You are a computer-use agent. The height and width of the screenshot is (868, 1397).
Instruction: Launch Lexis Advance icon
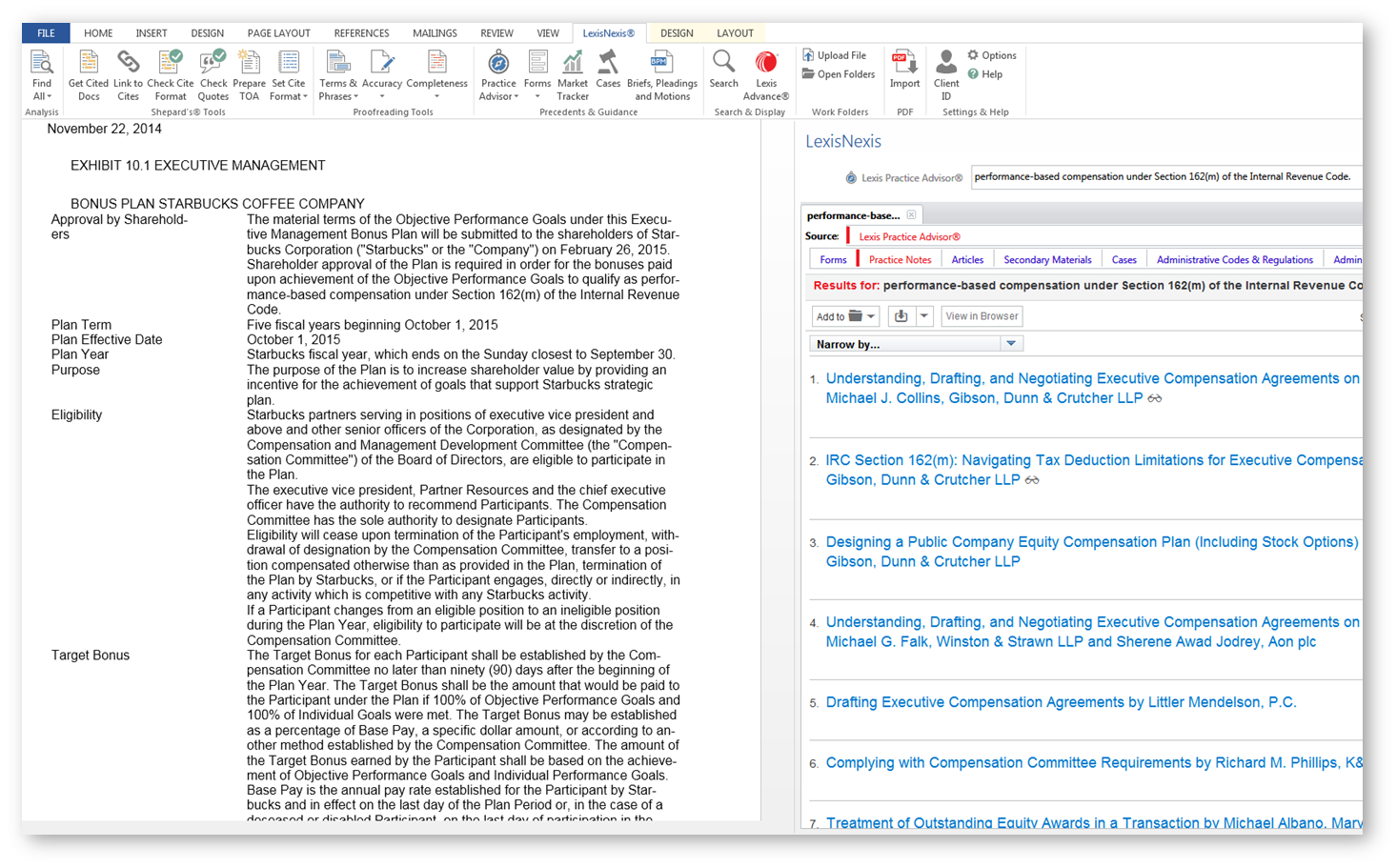click(x=766, y=63)
